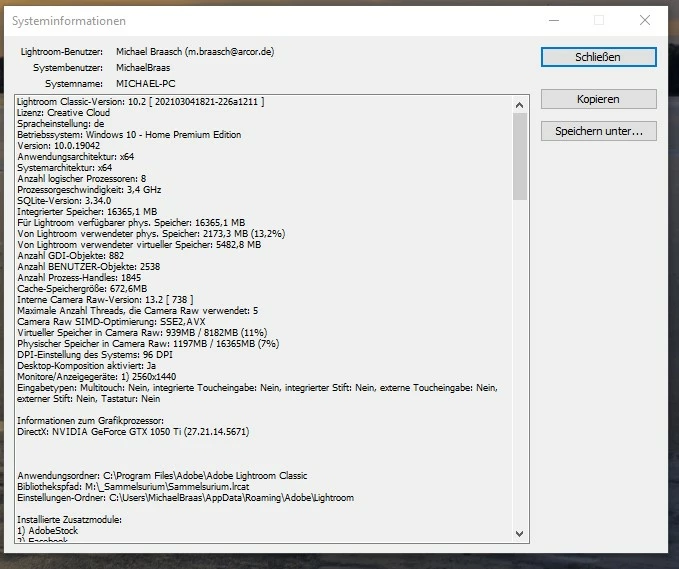This screenshot has height=569, width=679.
Task: Click the vertical scrollbar thumb
Action: click(520, 156)
